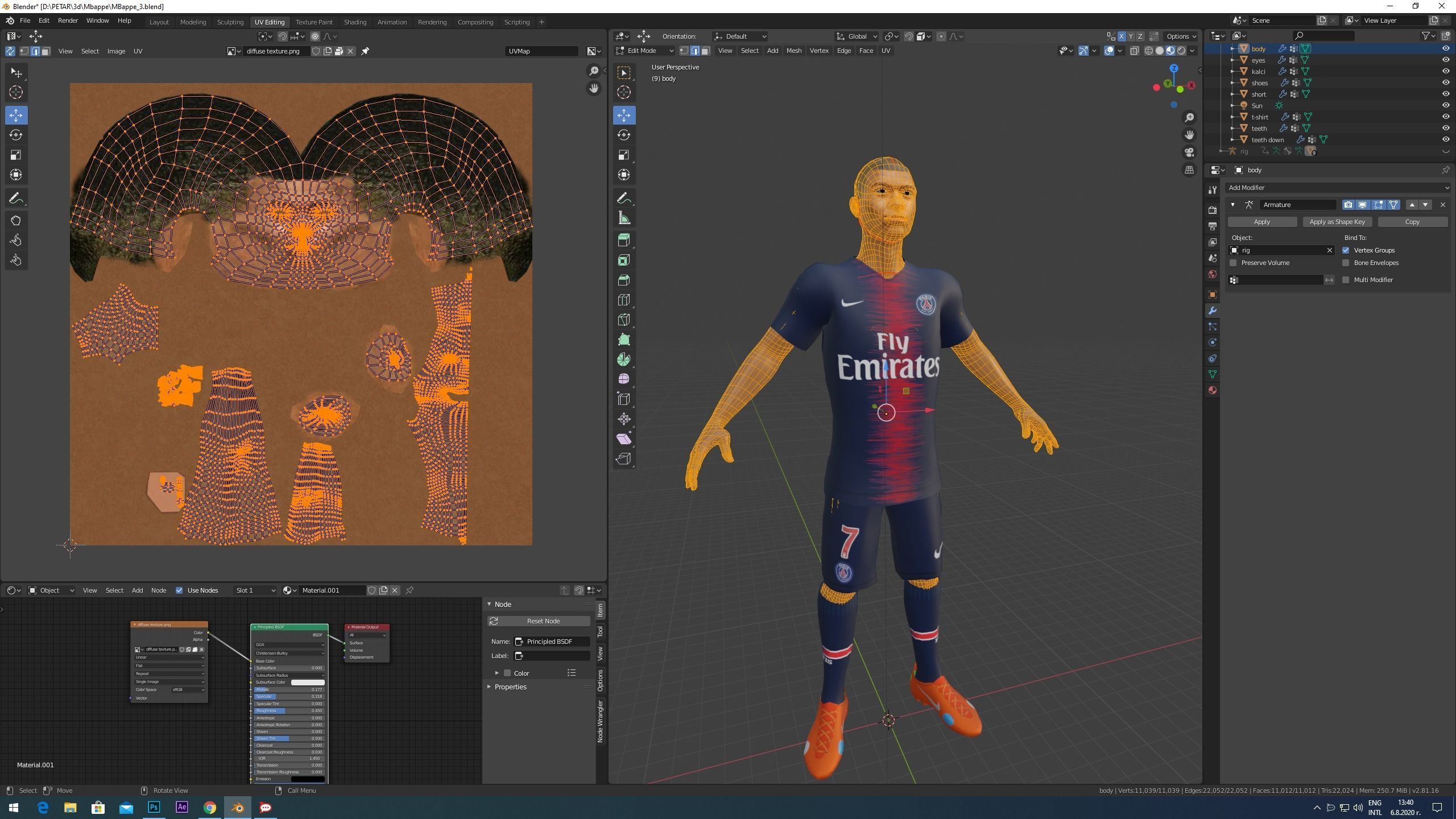Image resolution: width=1456 pixels, height=819 pixels.
Task: Switch to the Texture Paint workspace tab
Action: click(315, 22)
